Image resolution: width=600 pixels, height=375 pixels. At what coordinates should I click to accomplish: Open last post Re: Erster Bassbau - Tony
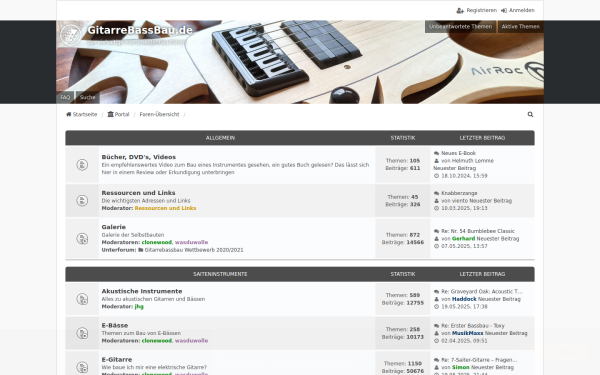pos(473,326)
